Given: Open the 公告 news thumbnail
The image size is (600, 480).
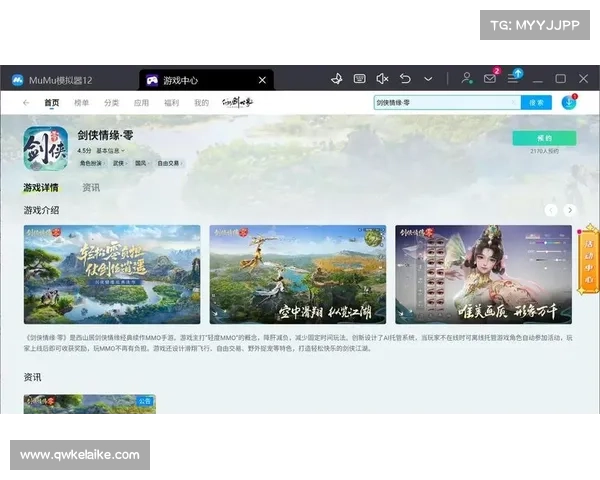Looking at the screenshot, I should coord(90,404).
